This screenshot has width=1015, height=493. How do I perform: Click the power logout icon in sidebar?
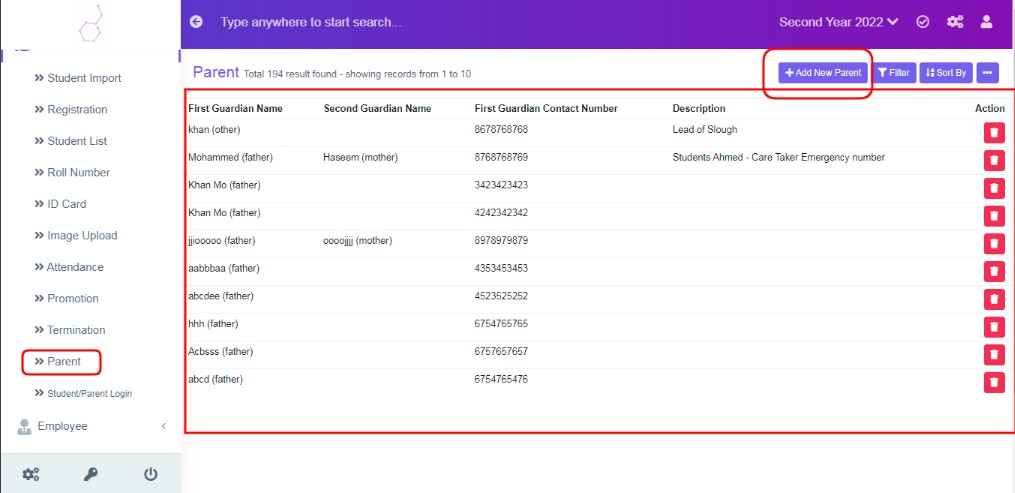(x=150, y=474)
